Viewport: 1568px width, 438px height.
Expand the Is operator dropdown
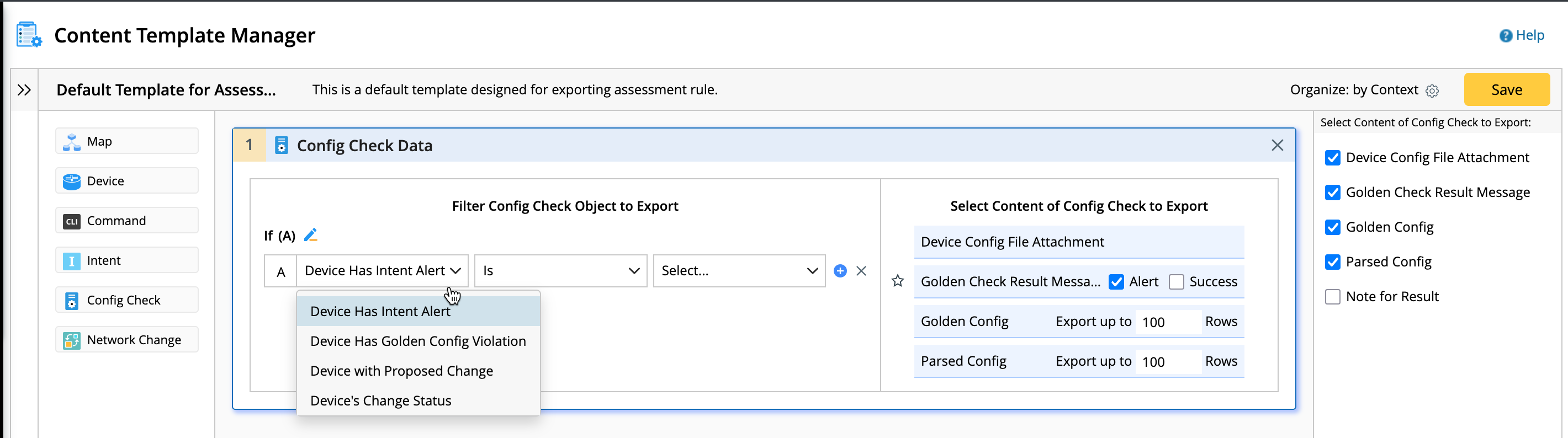click(x=560, y=271)
